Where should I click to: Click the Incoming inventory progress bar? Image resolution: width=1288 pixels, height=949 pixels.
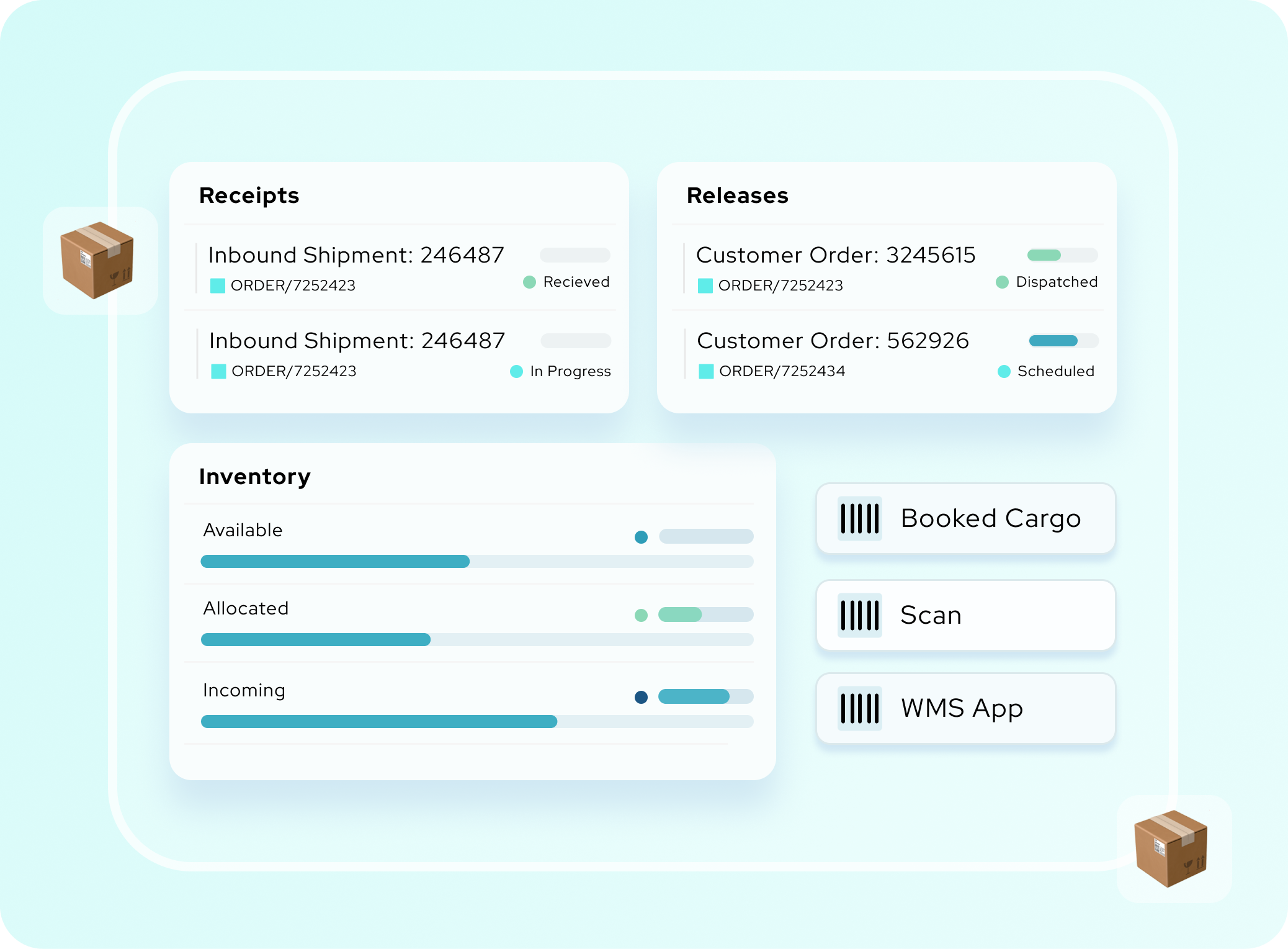point(476,721)
